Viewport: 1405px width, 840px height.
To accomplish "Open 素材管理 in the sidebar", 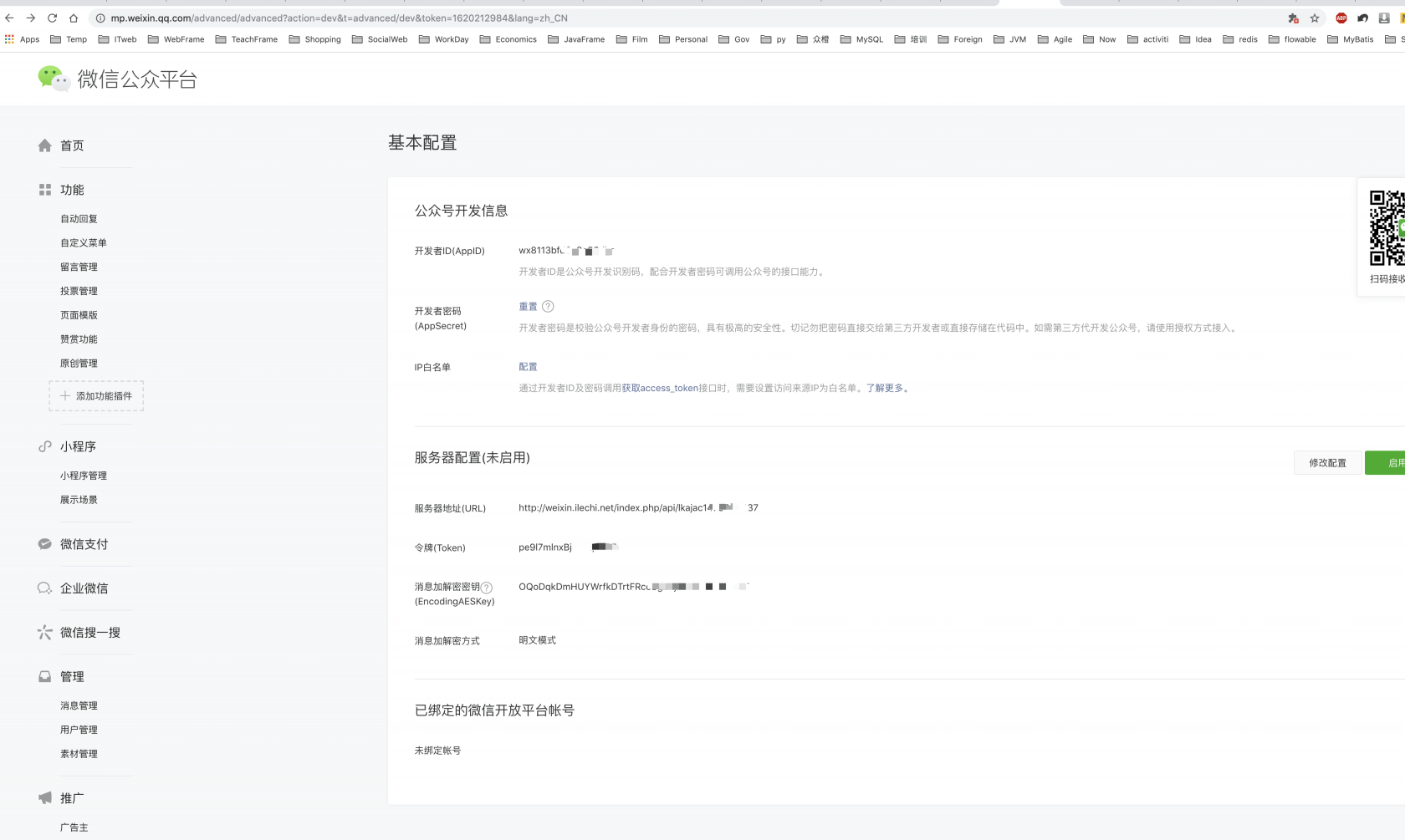I will [79, 754].
